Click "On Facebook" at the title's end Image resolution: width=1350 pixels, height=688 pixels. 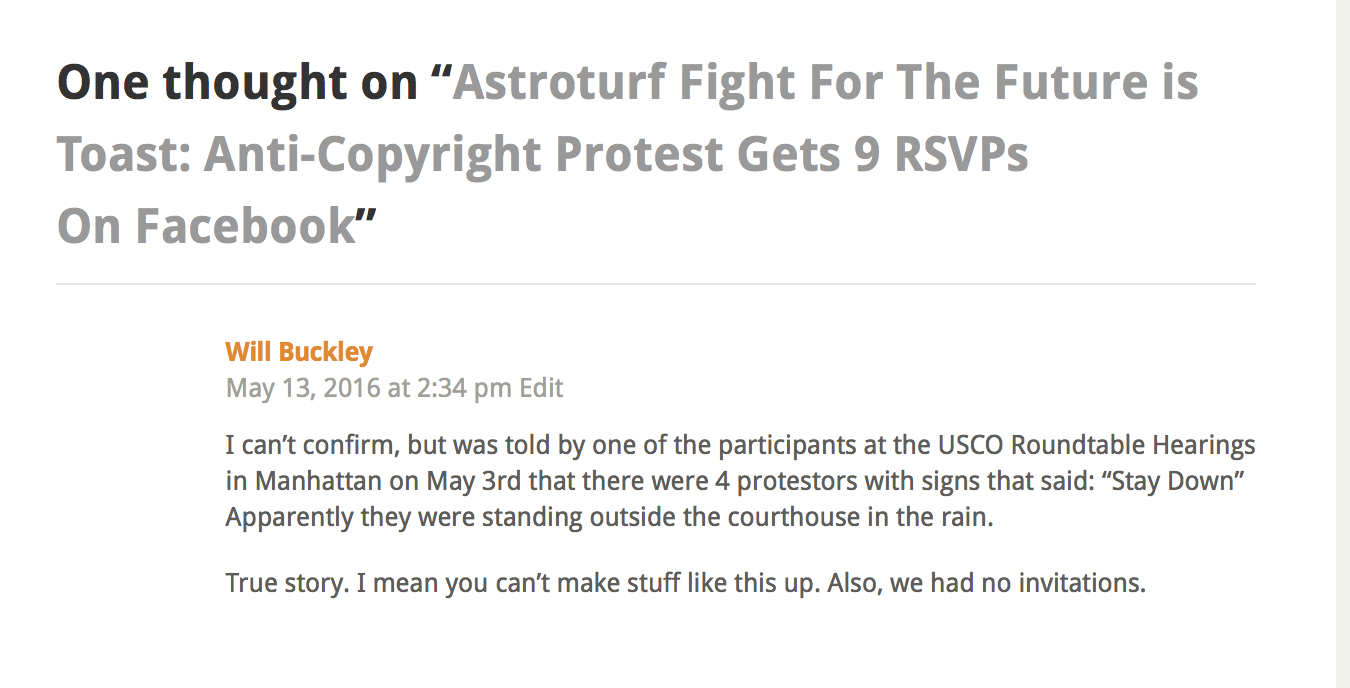(x=206, y=226)
